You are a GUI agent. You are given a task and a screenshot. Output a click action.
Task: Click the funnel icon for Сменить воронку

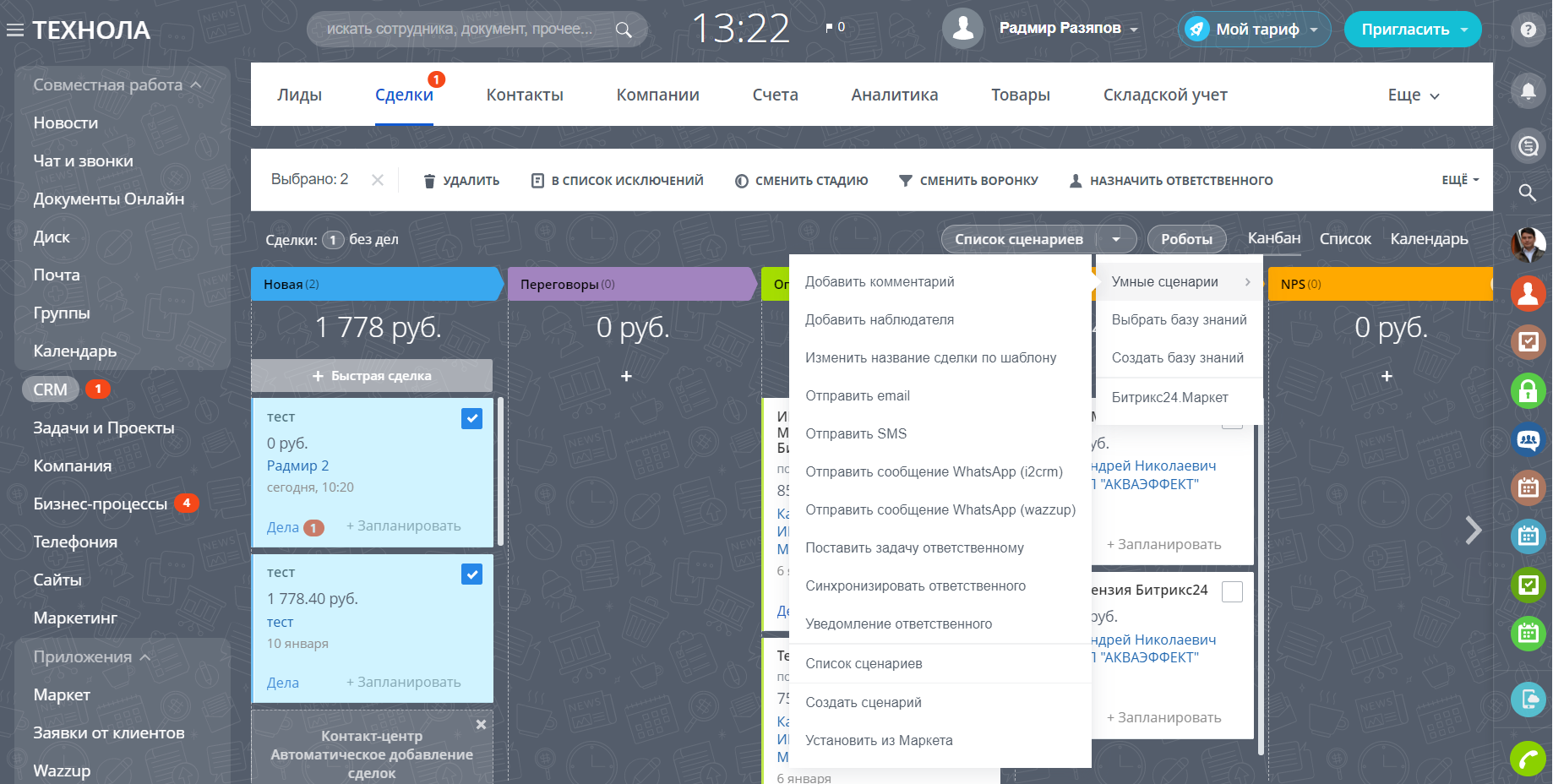pos(905,181)
